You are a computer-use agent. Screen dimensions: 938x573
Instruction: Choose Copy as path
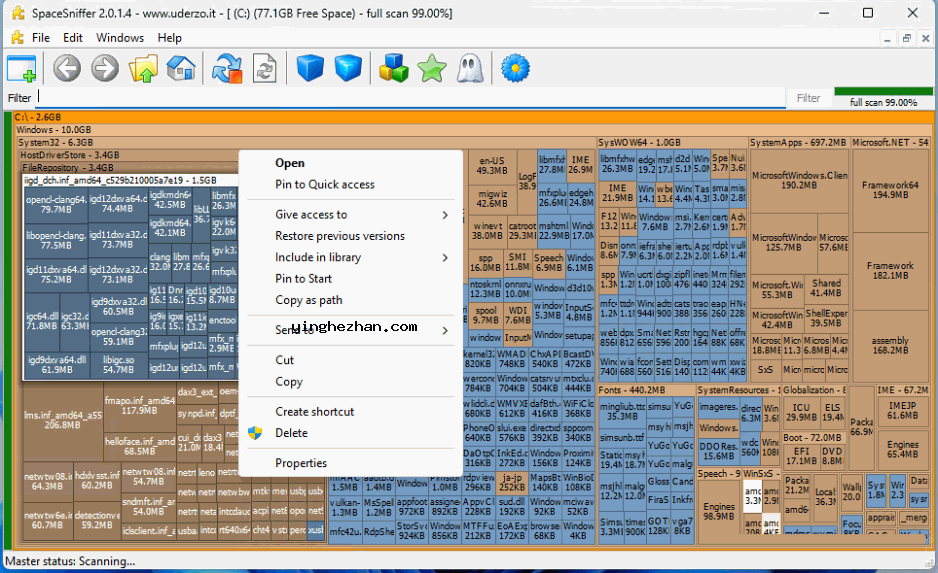351,300
